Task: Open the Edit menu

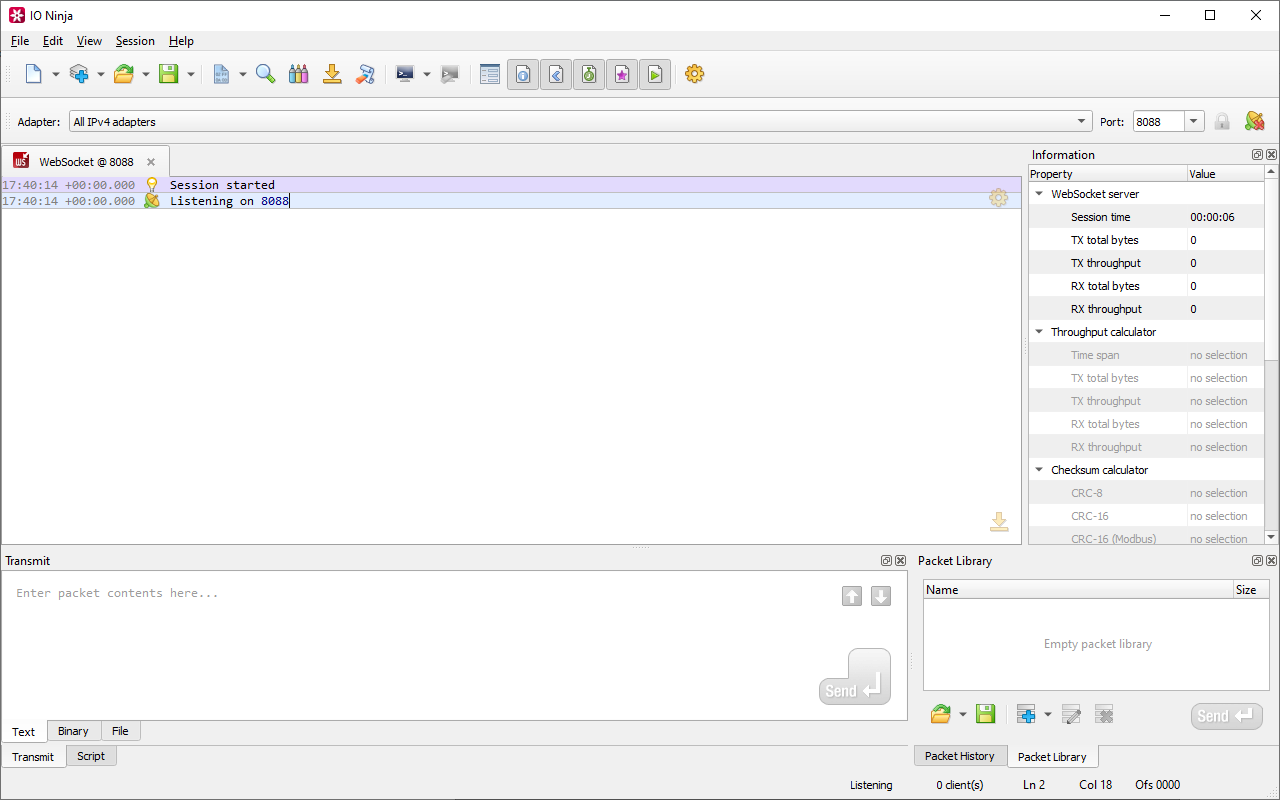Action: tap(53, 41)
